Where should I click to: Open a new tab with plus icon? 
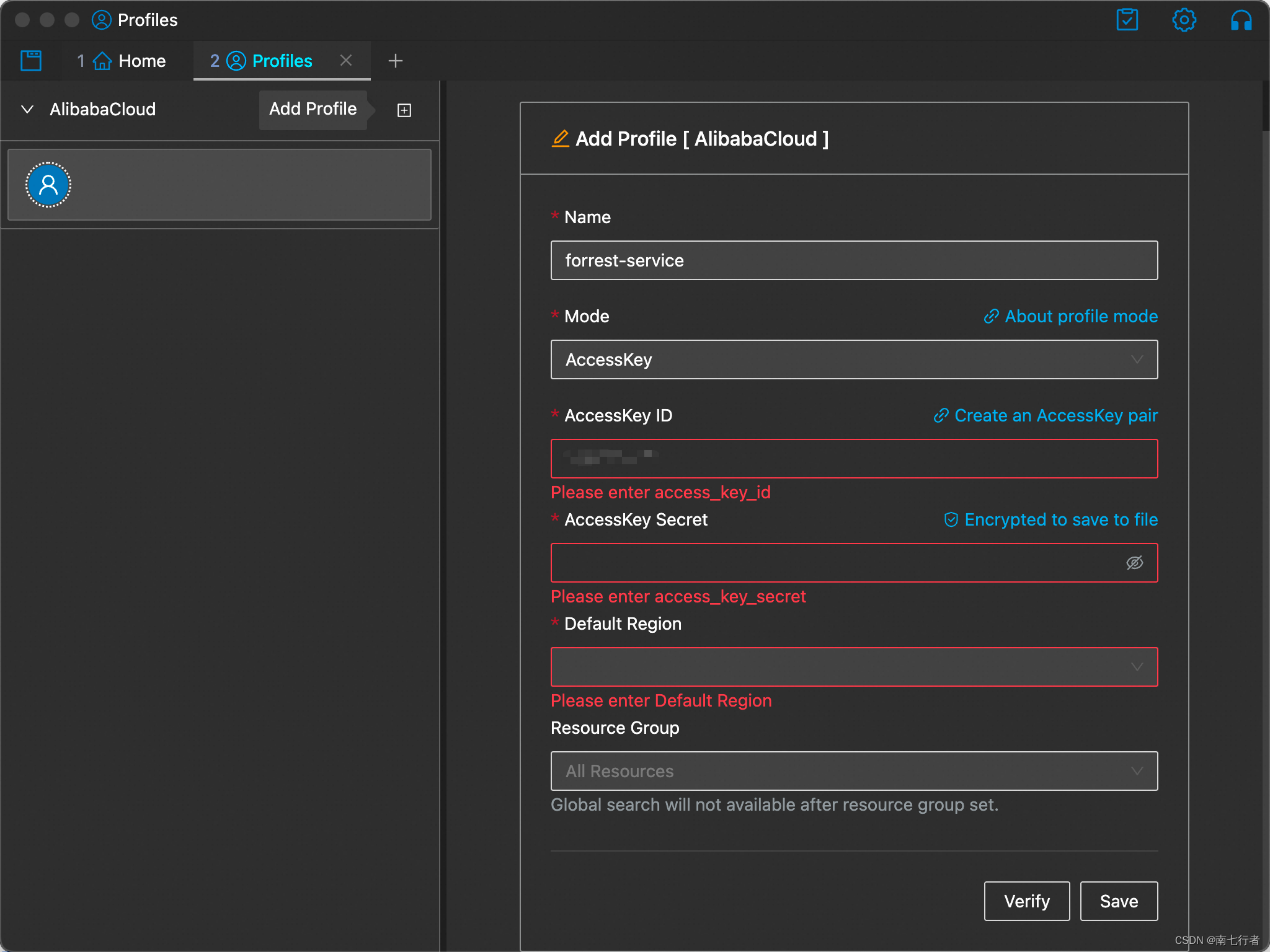[395, 61]
